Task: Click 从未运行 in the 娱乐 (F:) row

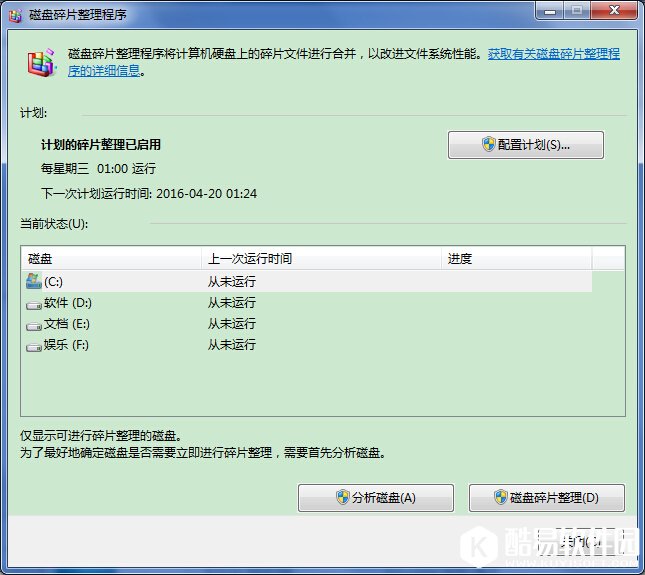Action: tap(232, 345)
